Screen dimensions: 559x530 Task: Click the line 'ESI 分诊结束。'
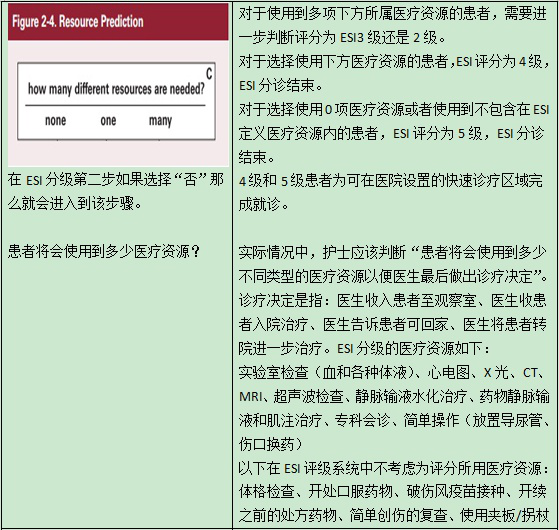point(281,86)
